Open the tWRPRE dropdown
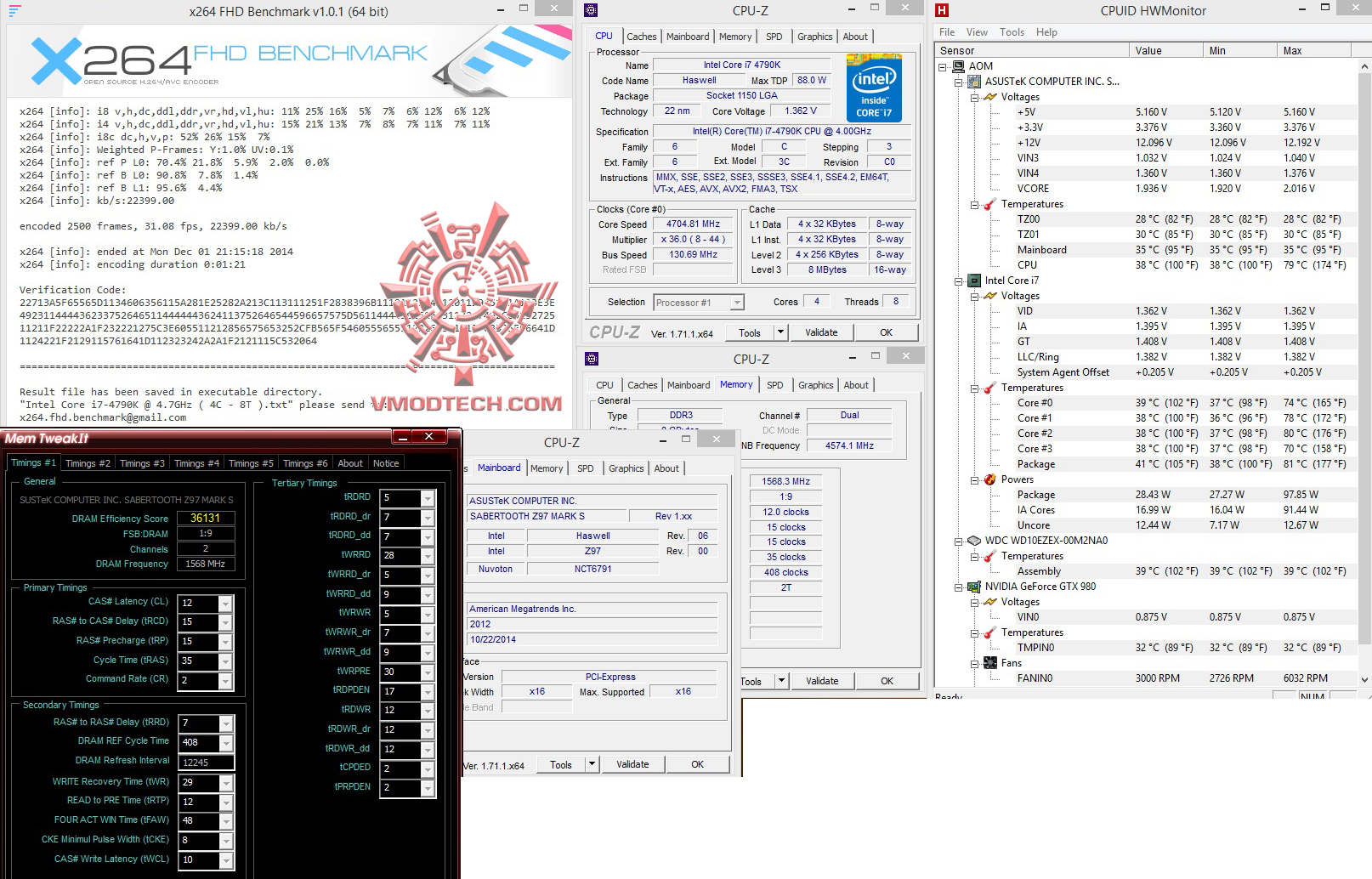1372x879 pixels. pos(428,672)
